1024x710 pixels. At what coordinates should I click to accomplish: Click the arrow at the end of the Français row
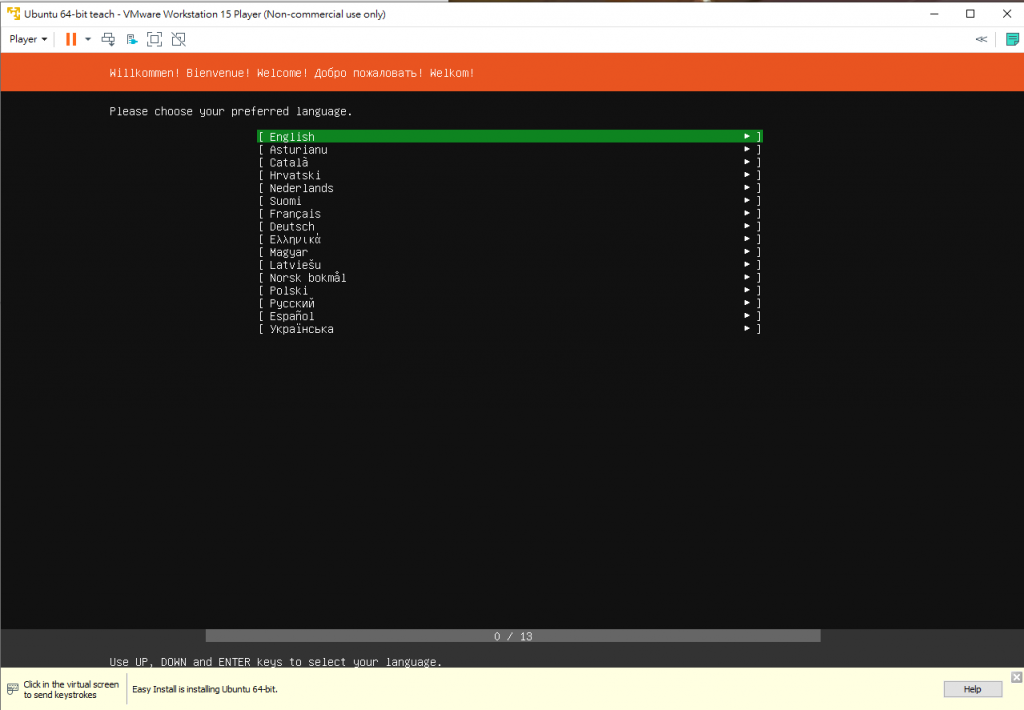pos(746,213)
